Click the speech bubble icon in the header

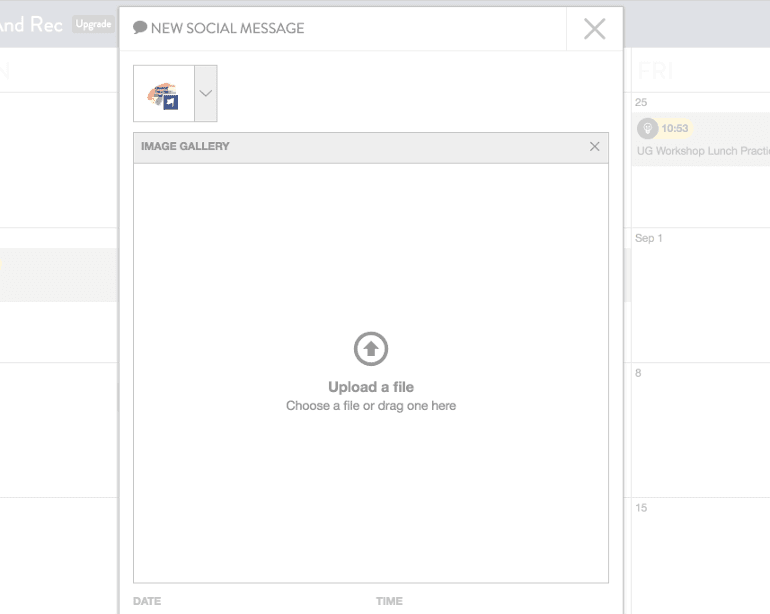tap(140, 28)
